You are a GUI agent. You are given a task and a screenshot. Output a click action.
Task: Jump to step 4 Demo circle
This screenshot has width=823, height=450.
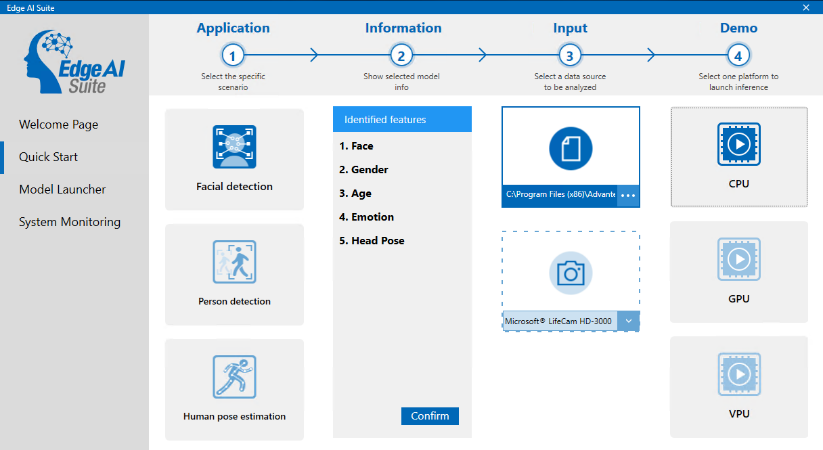(738, 55)
